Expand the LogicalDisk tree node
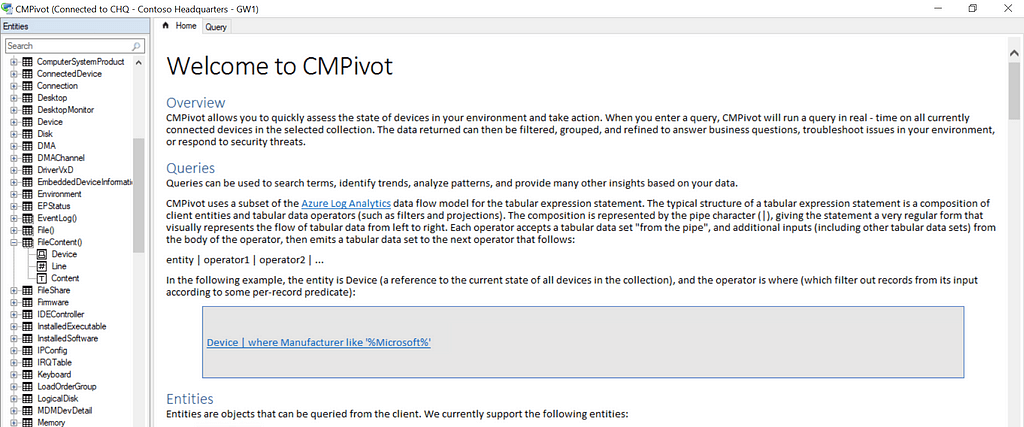 (14, 398)
